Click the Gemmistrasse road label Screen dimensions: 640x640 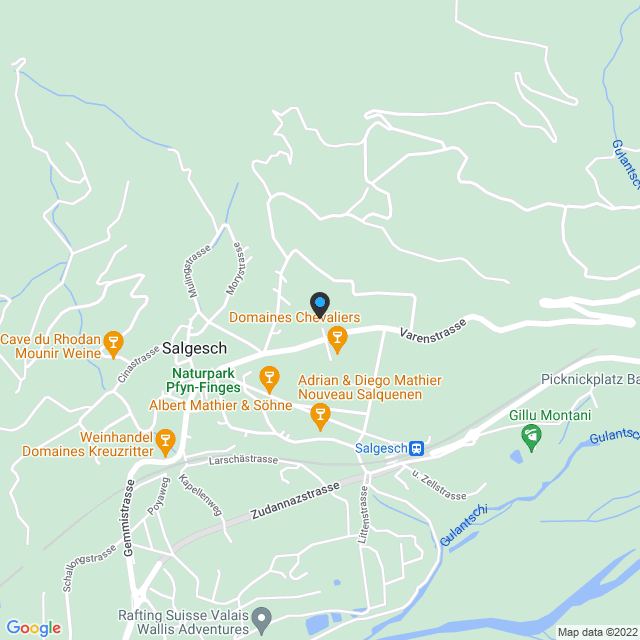[x=128, y=518]
